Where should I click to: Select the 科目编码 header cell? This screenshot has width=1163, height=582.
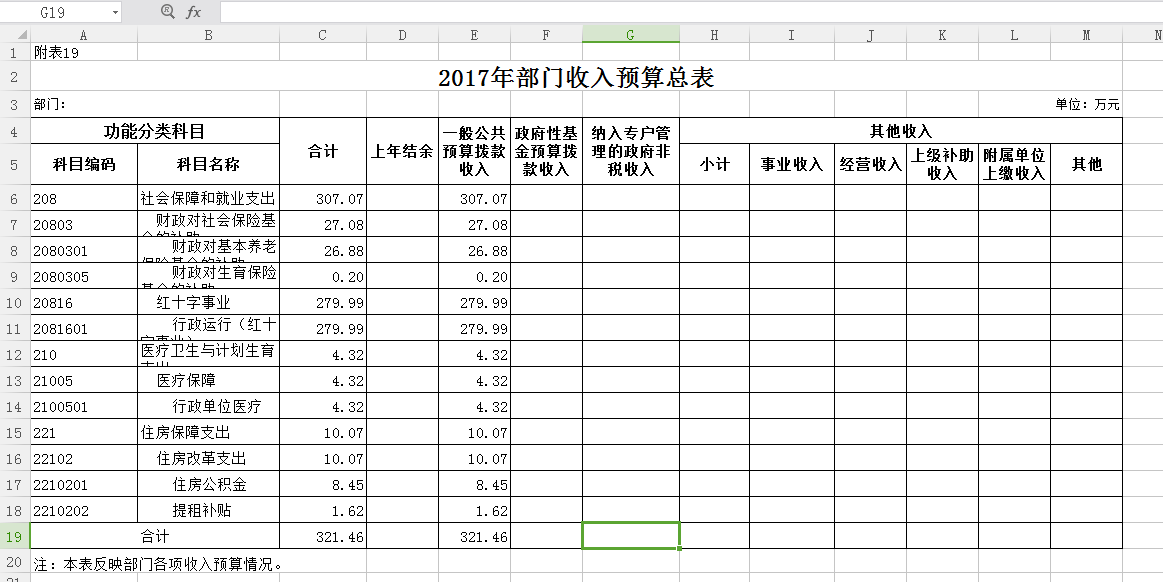pyautogui.click(x=84, y=165)
